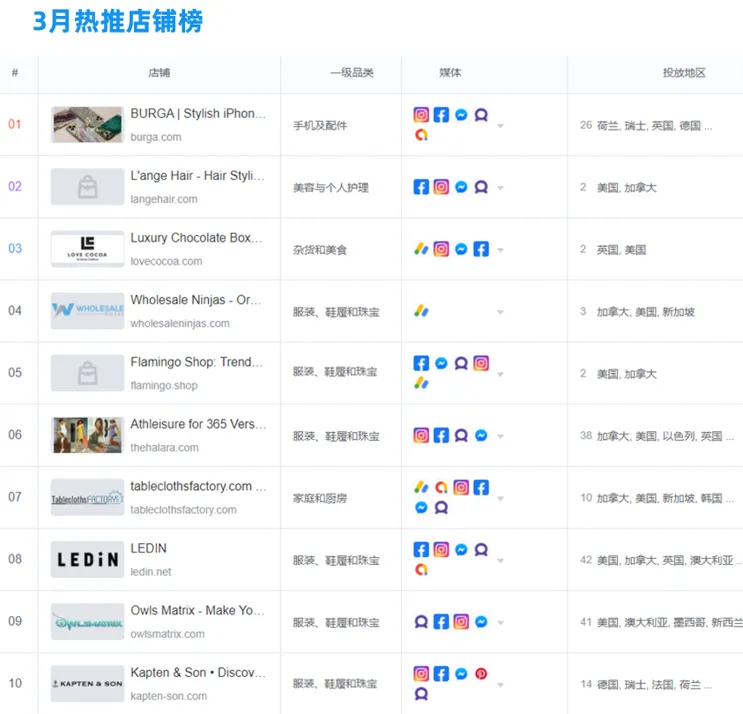Click Google Ads icon in Flamingo Shop row
This screenshot has width=743, height=714.
coord(421,383)
